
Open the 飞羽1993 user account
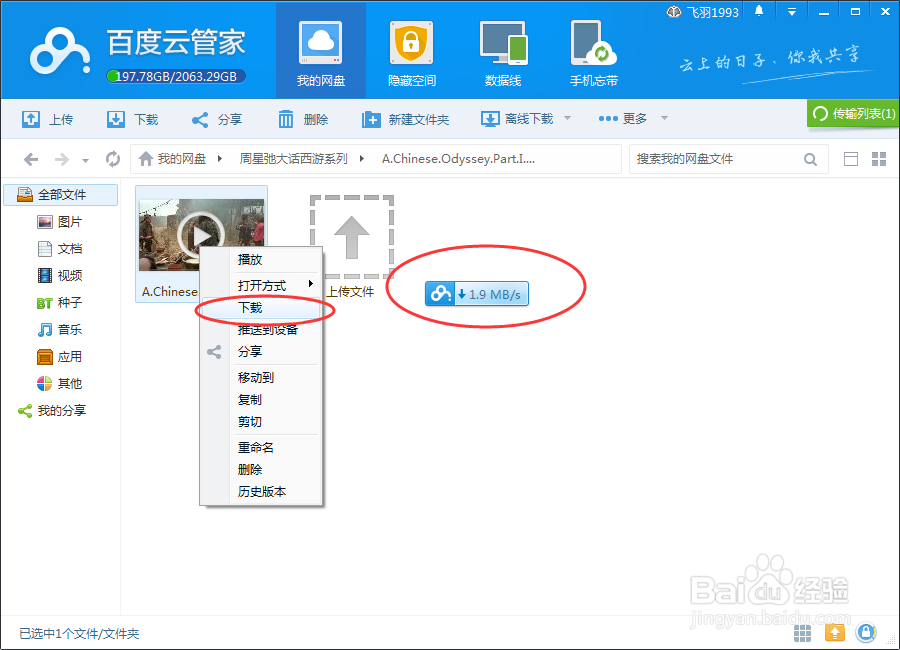tap(703, 12)
